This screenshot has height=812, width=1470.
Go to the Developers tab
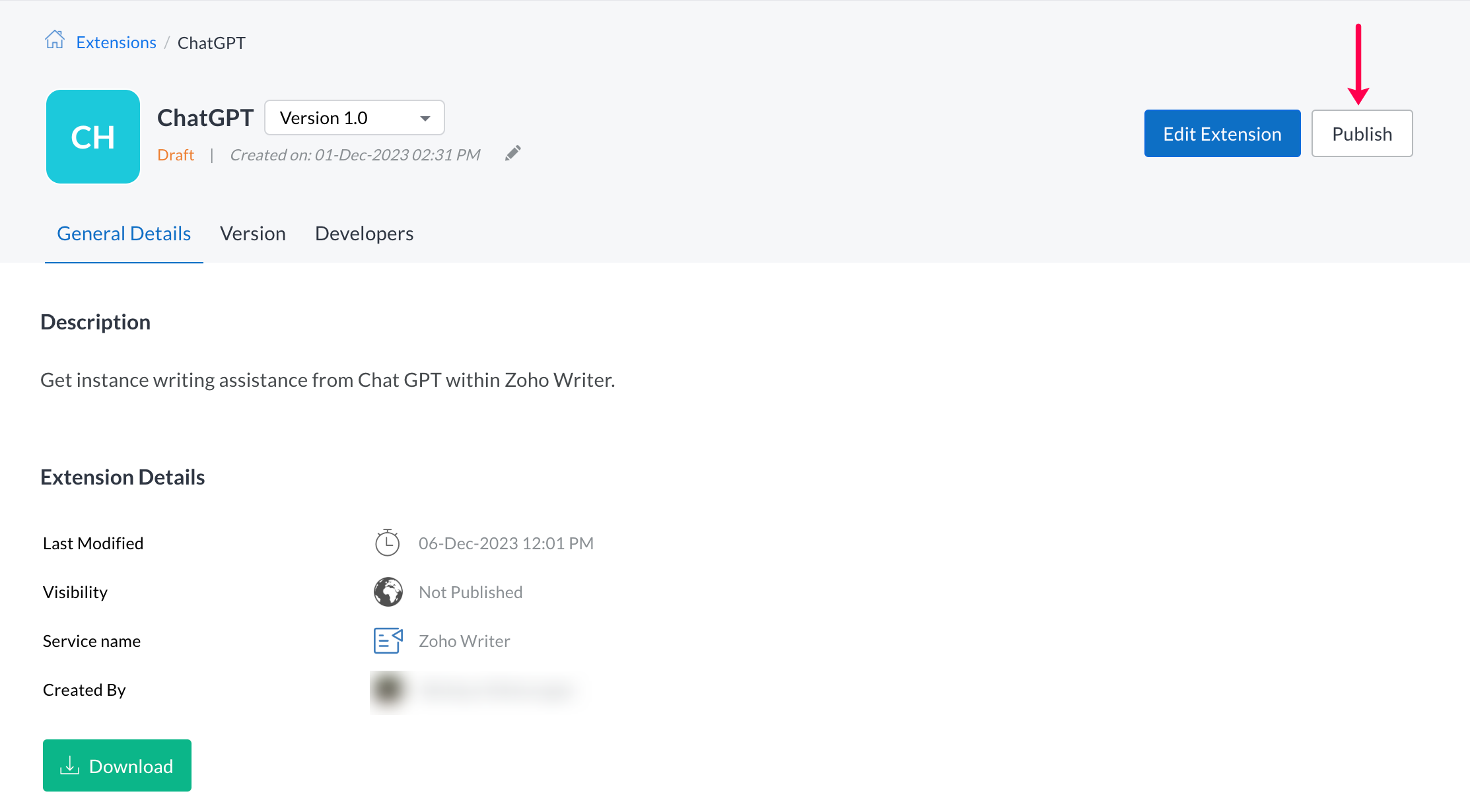365,234
